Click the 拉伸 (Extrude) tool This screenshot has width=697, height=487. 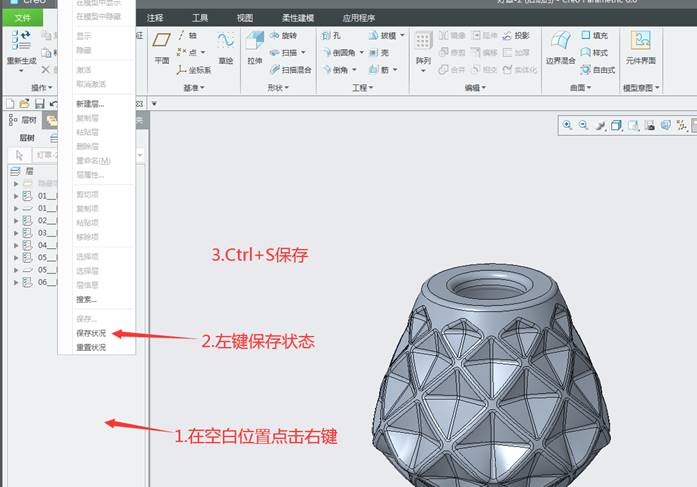coord(255,47)
